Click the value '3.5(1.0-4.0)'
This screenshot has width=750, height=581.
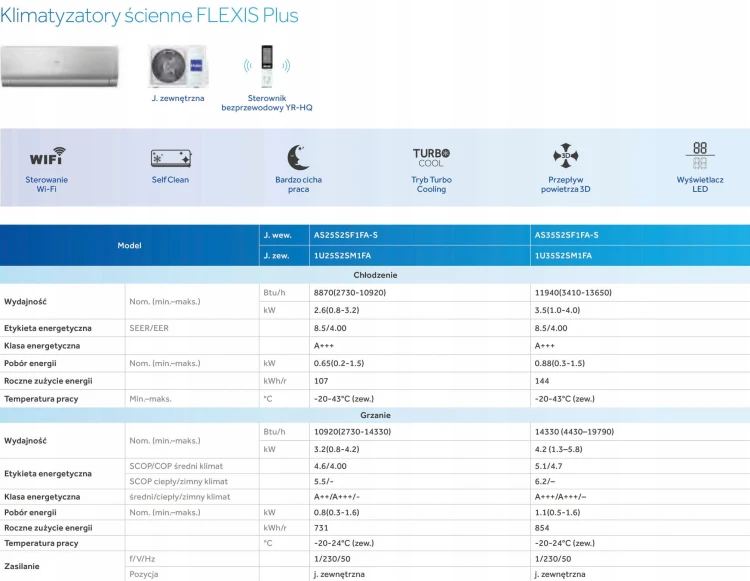(x=557, y=310)
